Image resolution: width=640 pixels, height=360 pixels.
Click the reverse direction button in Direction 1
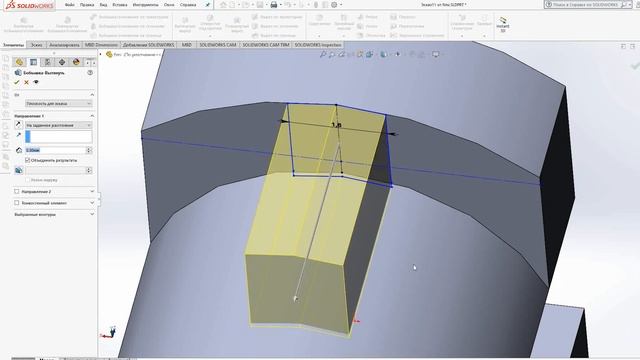(18, 125)
